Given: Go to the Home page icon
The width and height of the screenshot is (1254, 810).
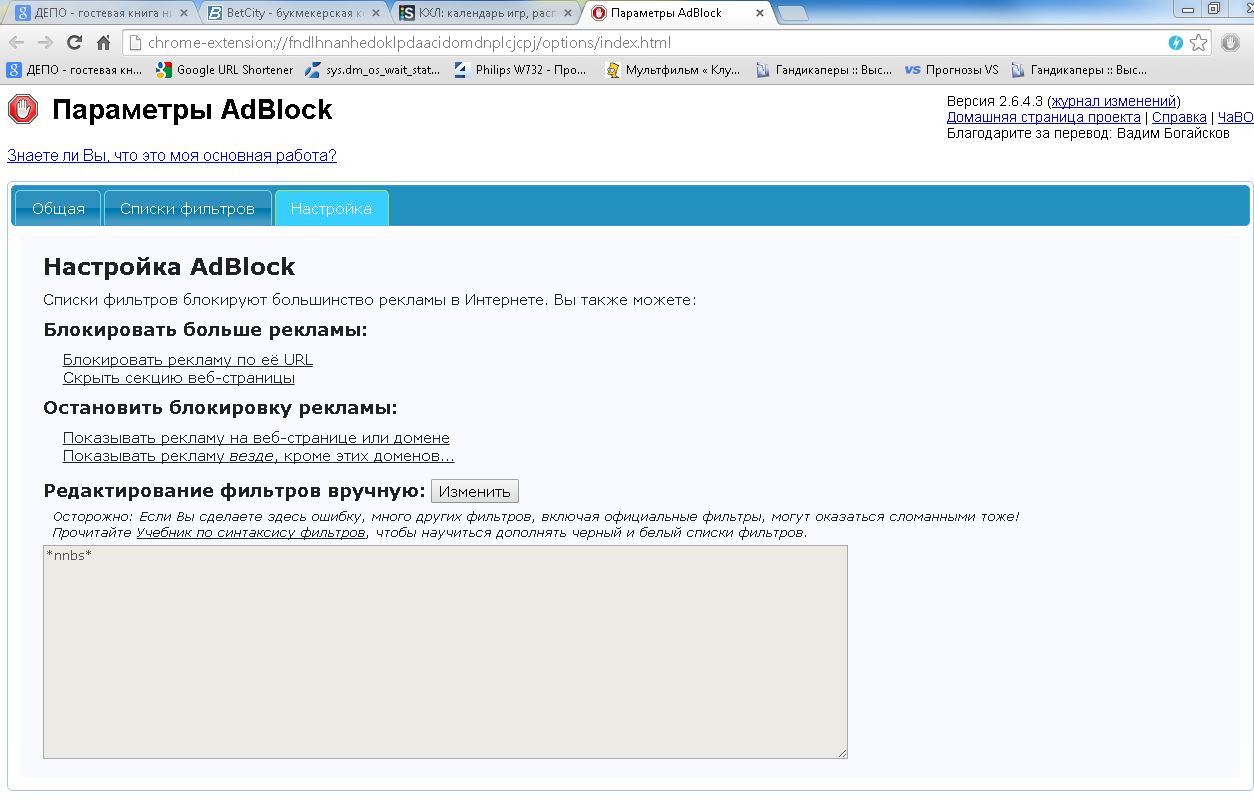Looking at the screenshot, I should click(x=103, y=43).
